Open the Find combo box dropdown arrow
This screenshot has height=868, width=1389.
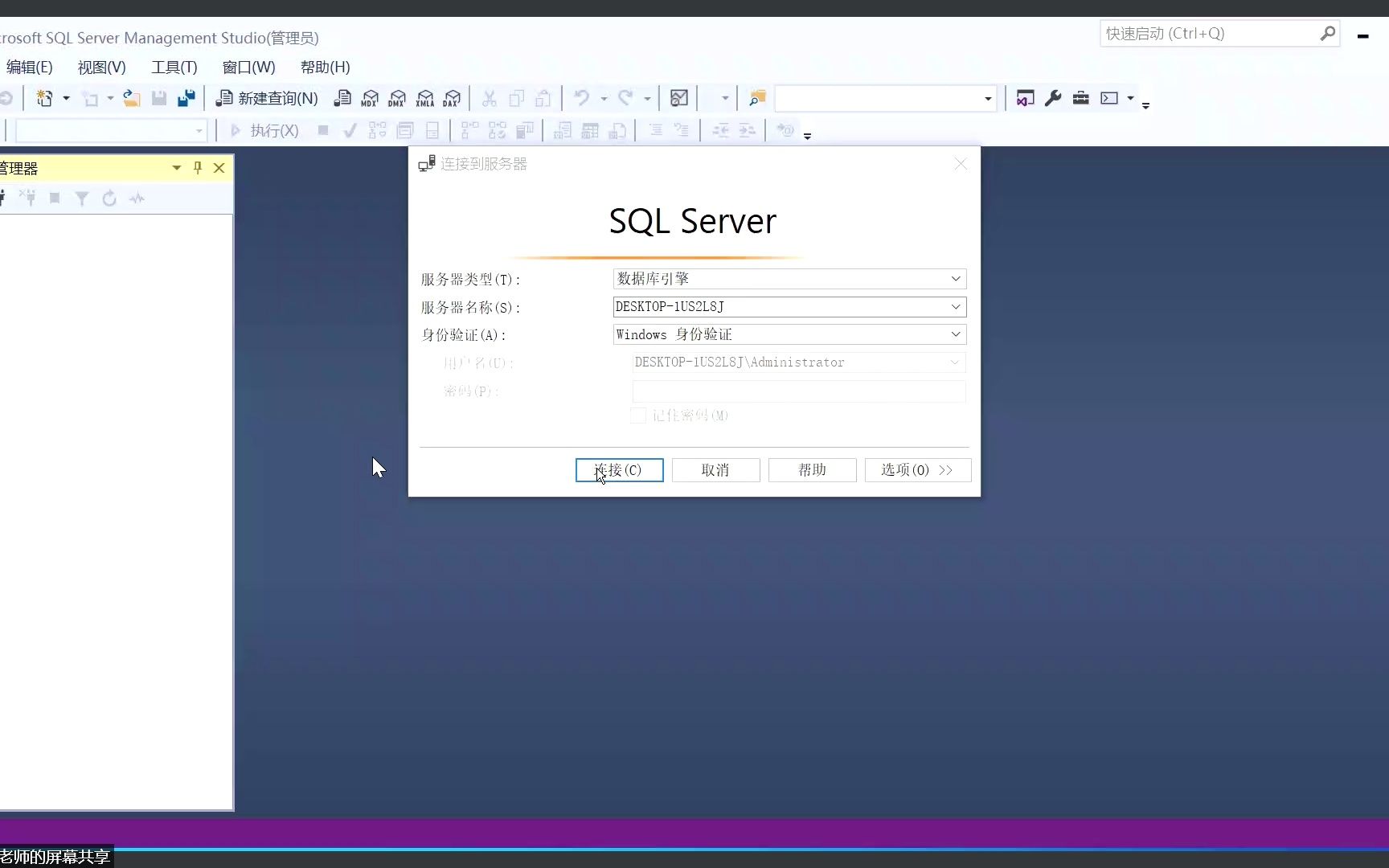click(988, 99)
